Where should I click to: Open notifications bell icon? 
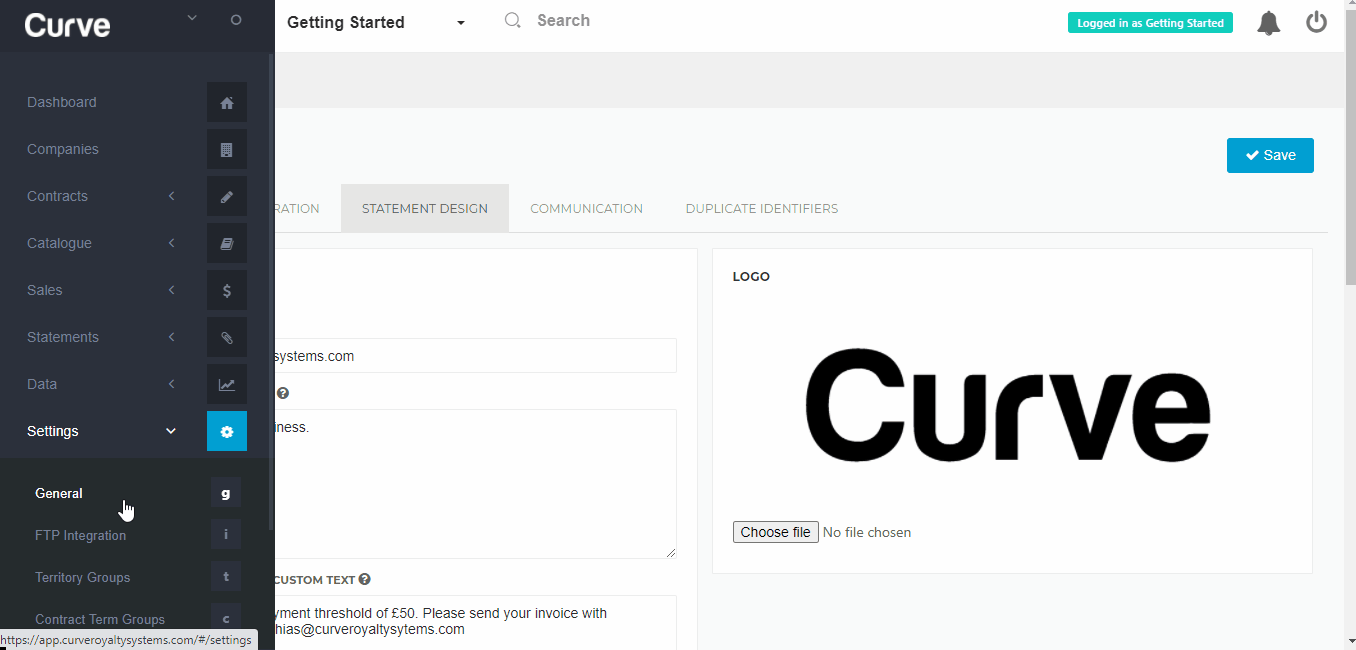1269,23
